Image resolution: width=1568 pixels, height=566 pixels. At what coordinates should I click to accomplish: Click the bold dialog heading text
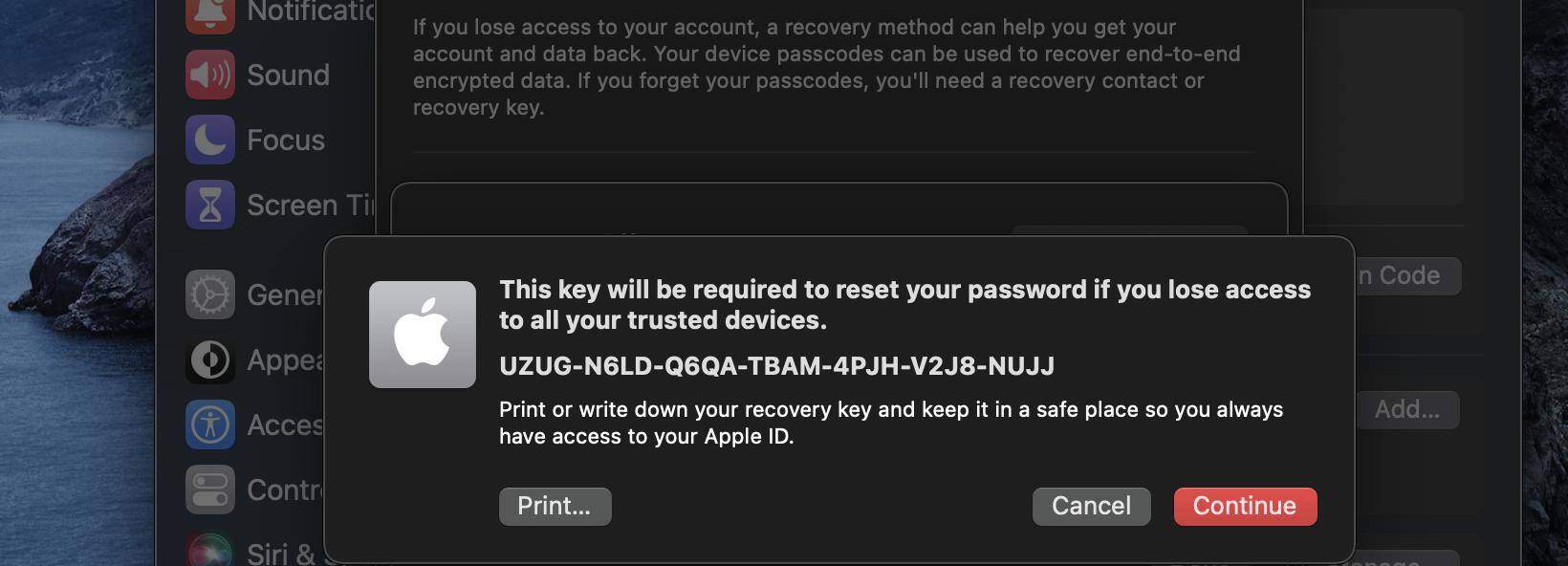(904, 304)
